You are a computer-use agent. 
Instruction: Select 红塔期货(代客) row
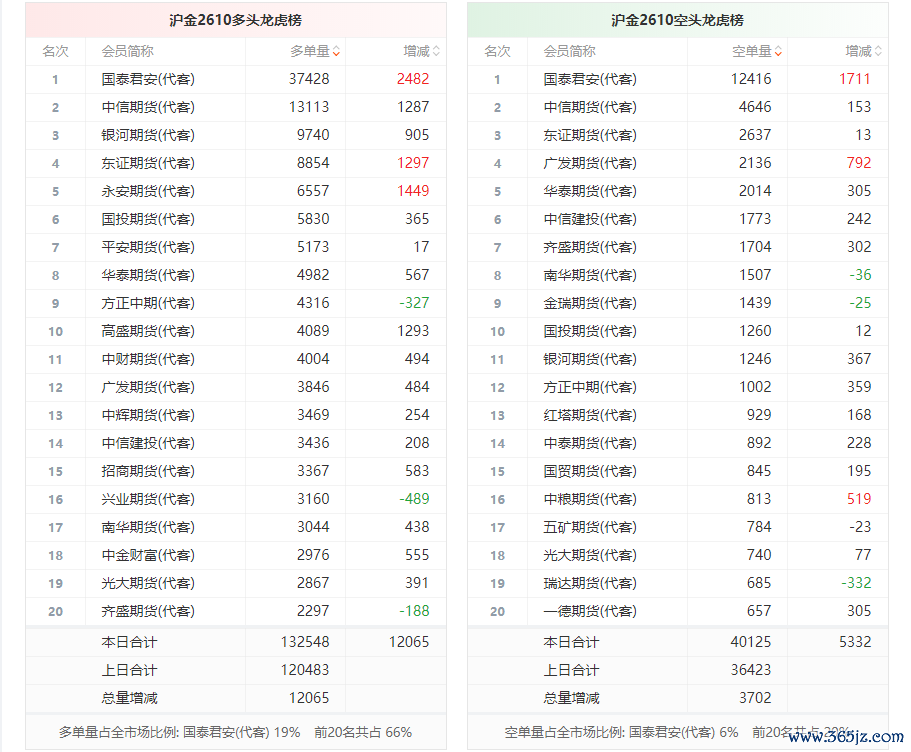[x=678, y=416]
